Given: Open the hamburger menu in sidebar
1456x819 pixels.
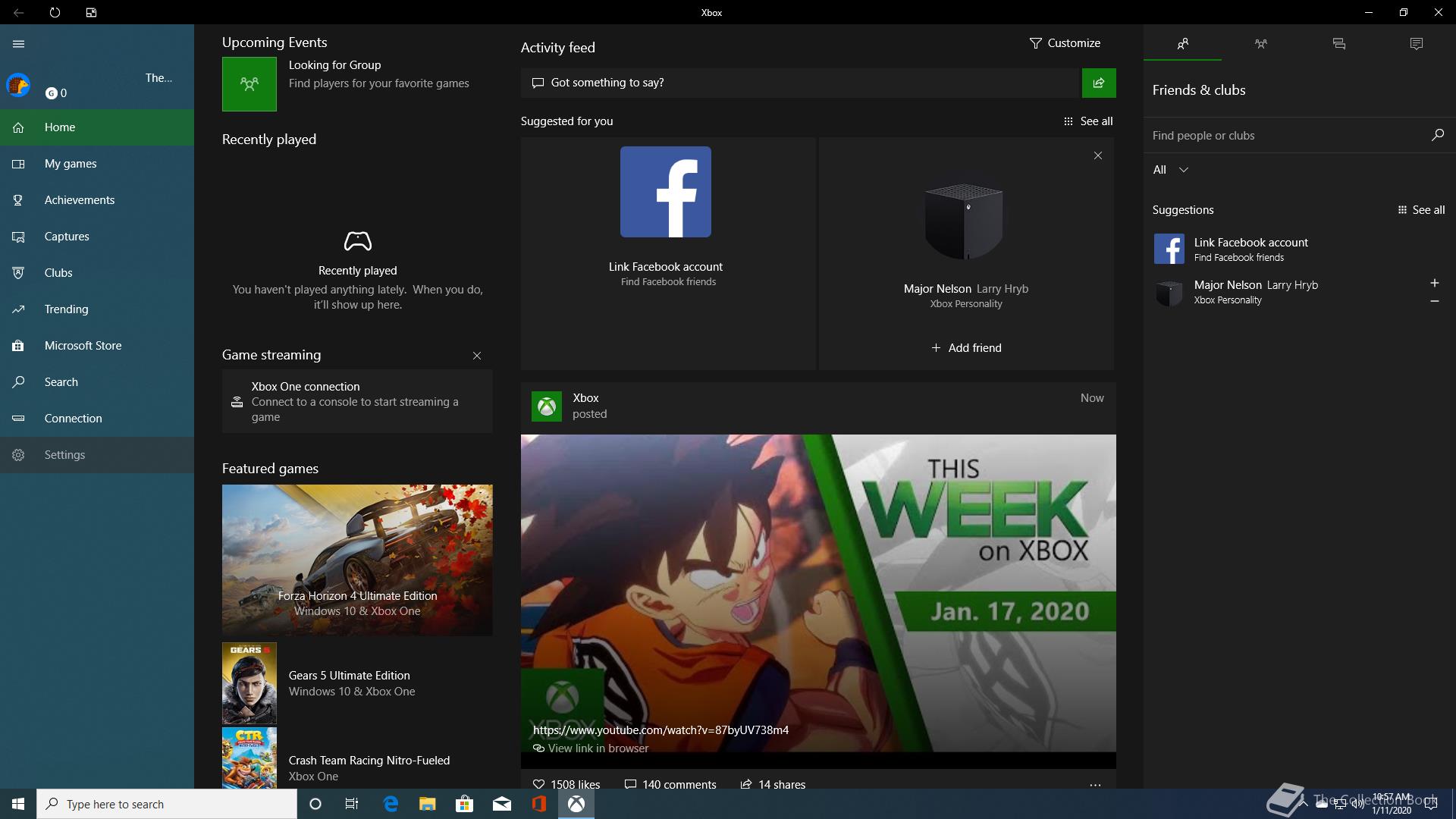Looking at the screenshot, I should [x=19, y=44].
